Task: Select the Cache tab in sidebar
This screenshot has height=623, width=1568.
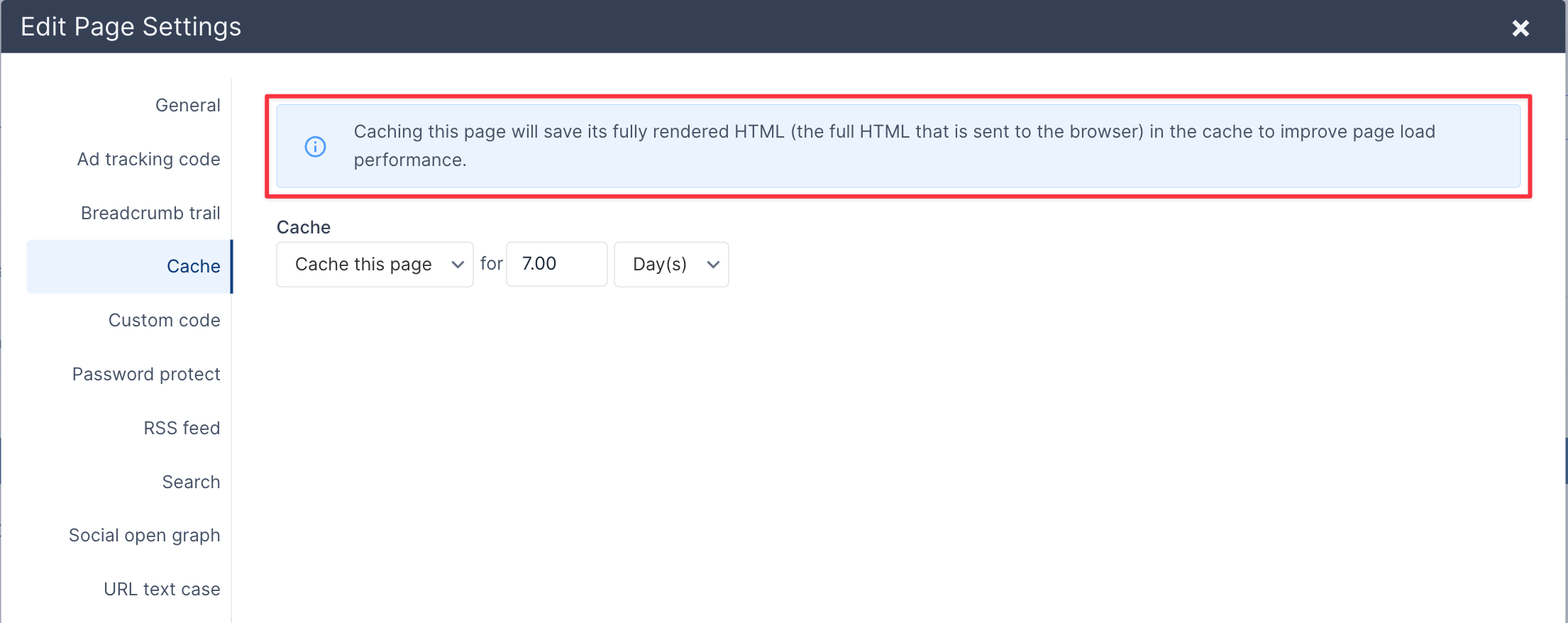Action: [x=129, y=266]
